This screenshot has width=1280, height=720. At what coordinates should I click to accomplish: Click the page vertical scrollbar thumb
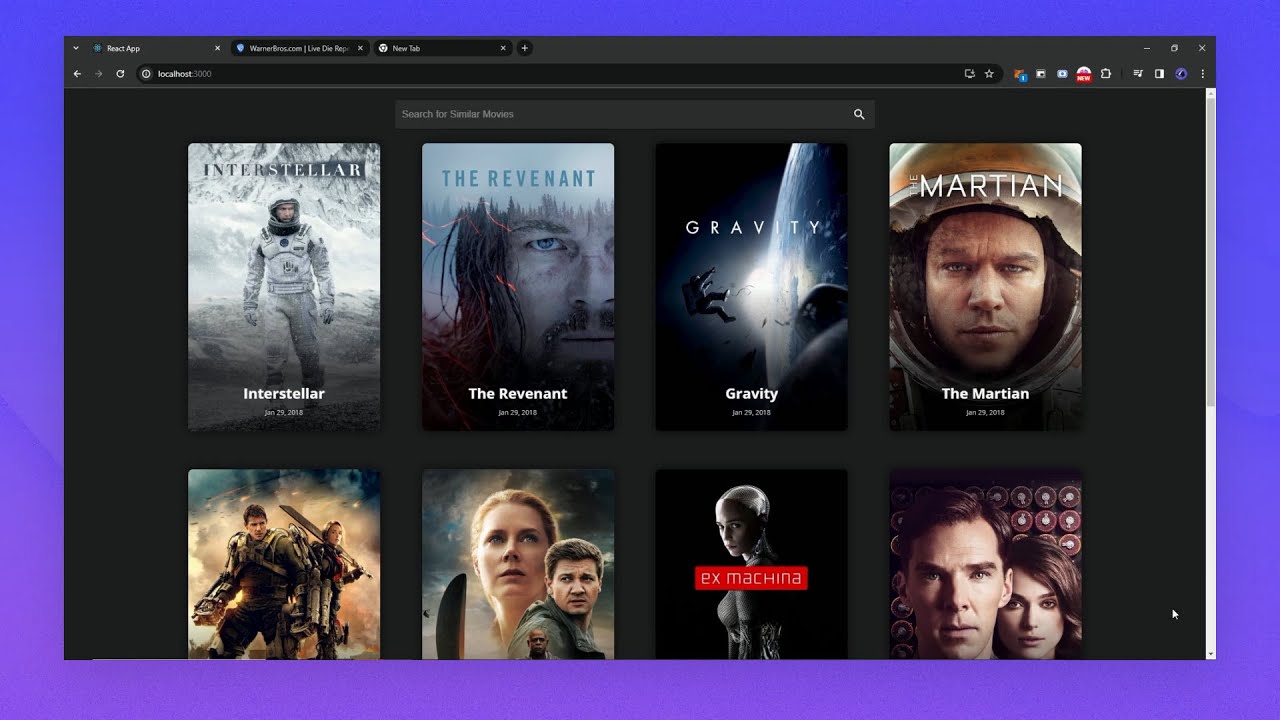click(x=1210, y=250)
